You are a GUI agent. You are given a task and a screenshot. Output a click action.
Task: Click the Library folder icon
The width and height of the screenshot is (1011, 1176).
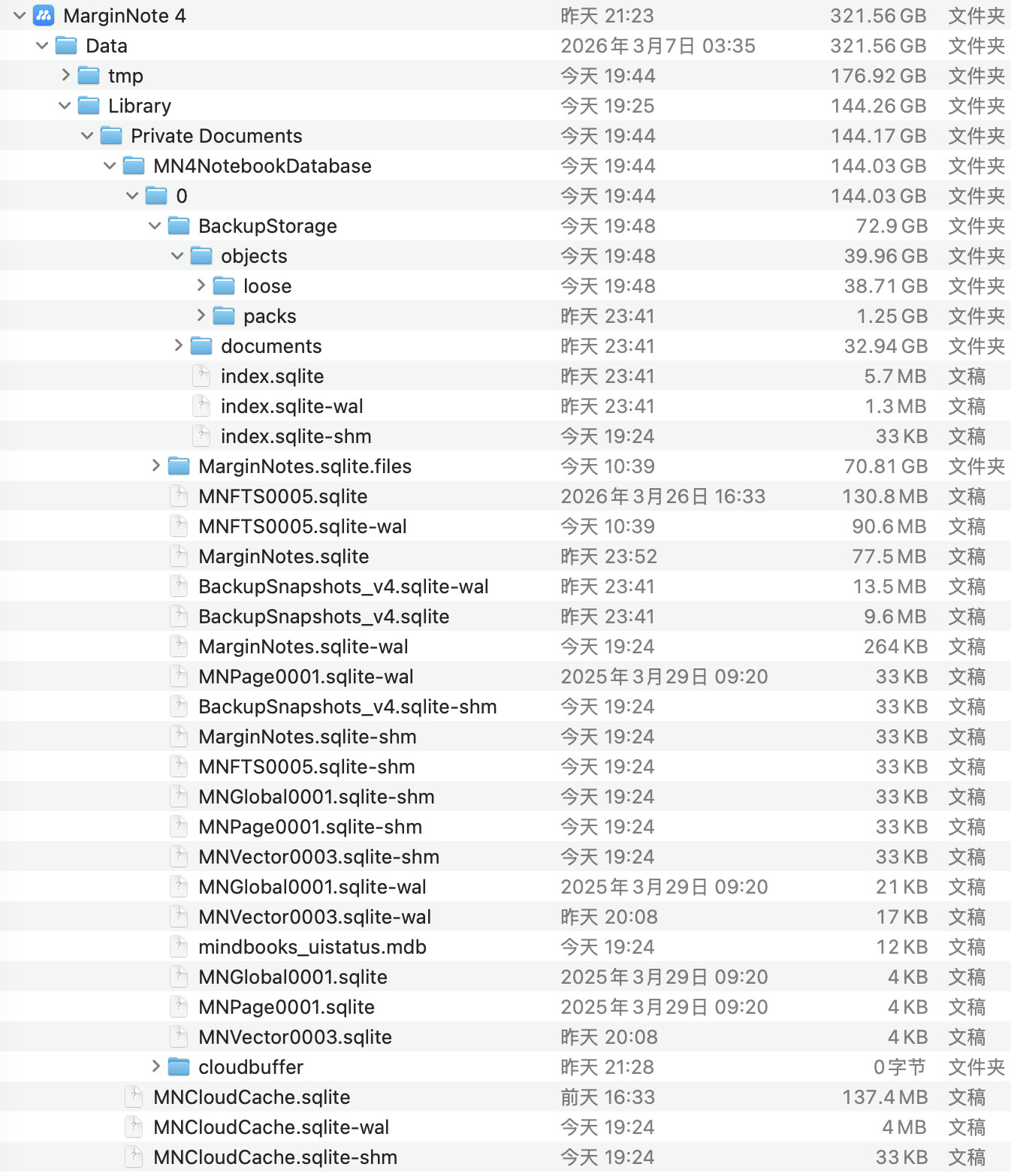coord(89,106)
